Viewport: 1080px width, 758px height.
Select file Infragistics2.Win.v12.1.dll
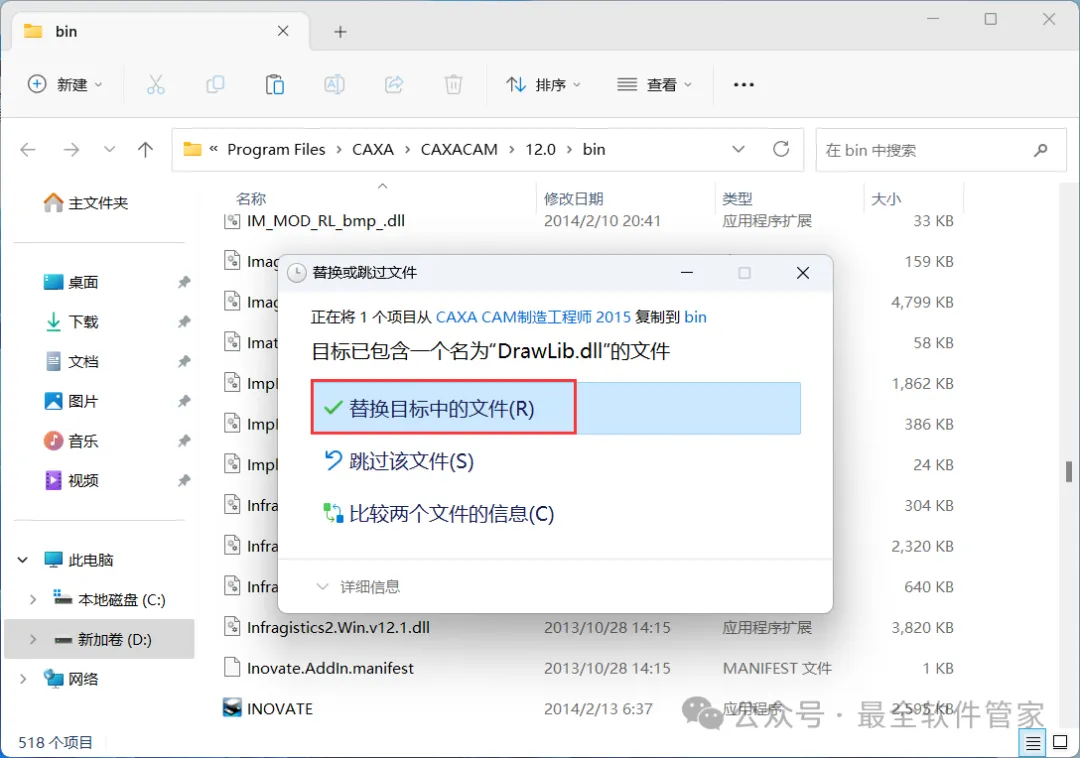coord(338,627)
